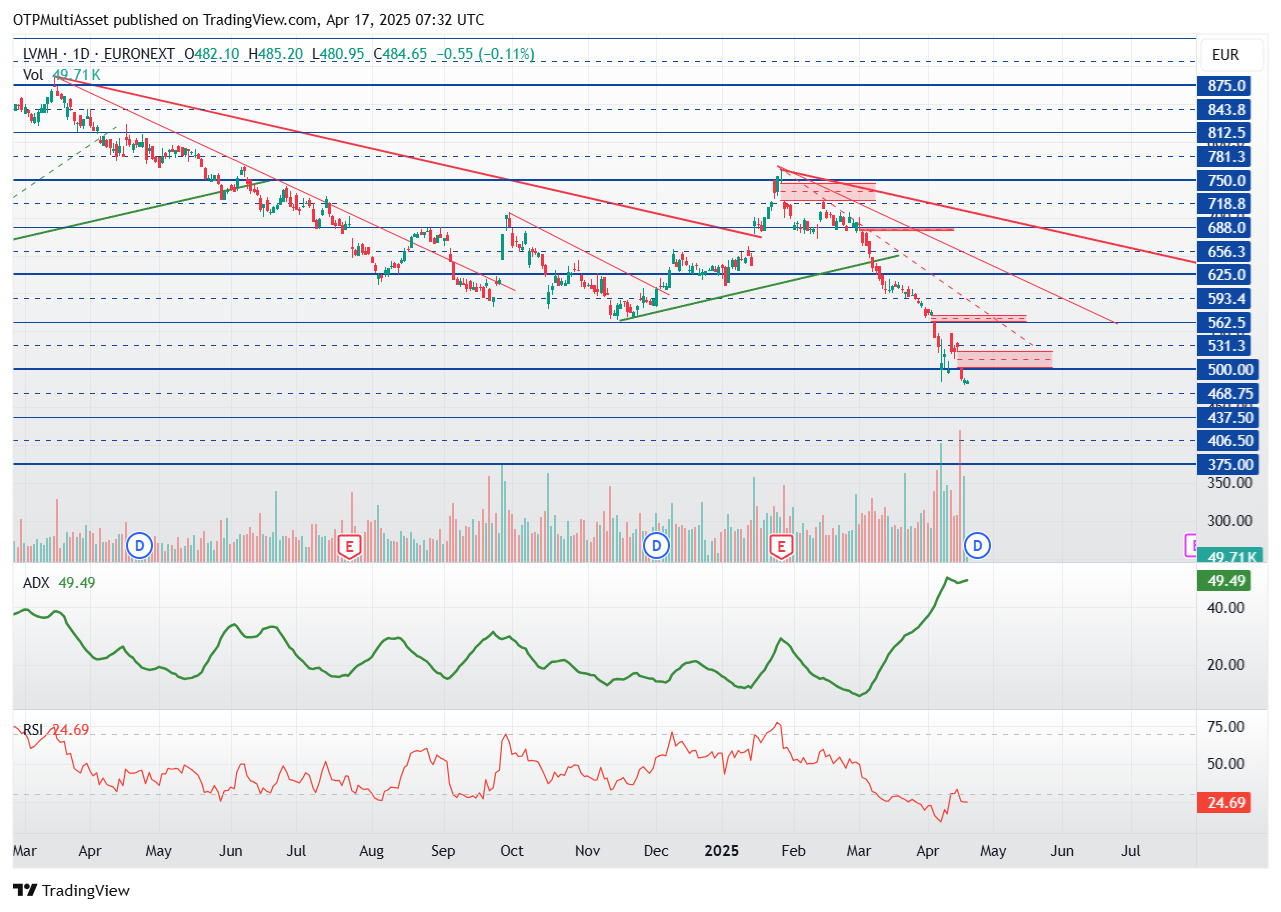Click the dividend marker near May 2024
1281x912 pixels.
140,545
